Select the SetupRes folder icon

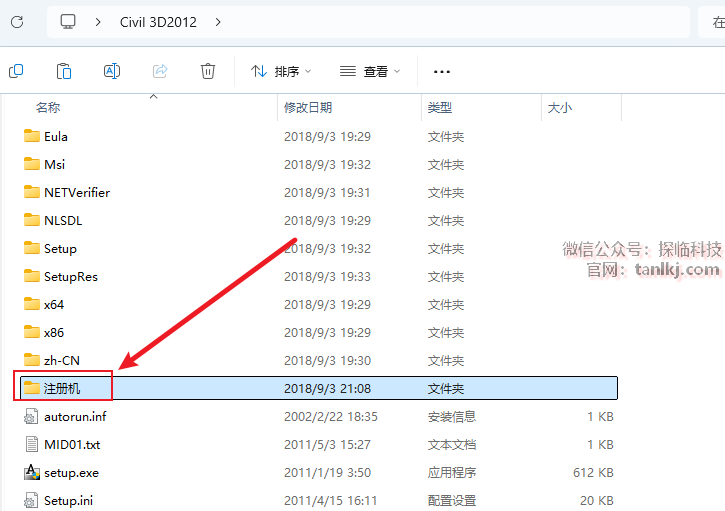point(31,276)
